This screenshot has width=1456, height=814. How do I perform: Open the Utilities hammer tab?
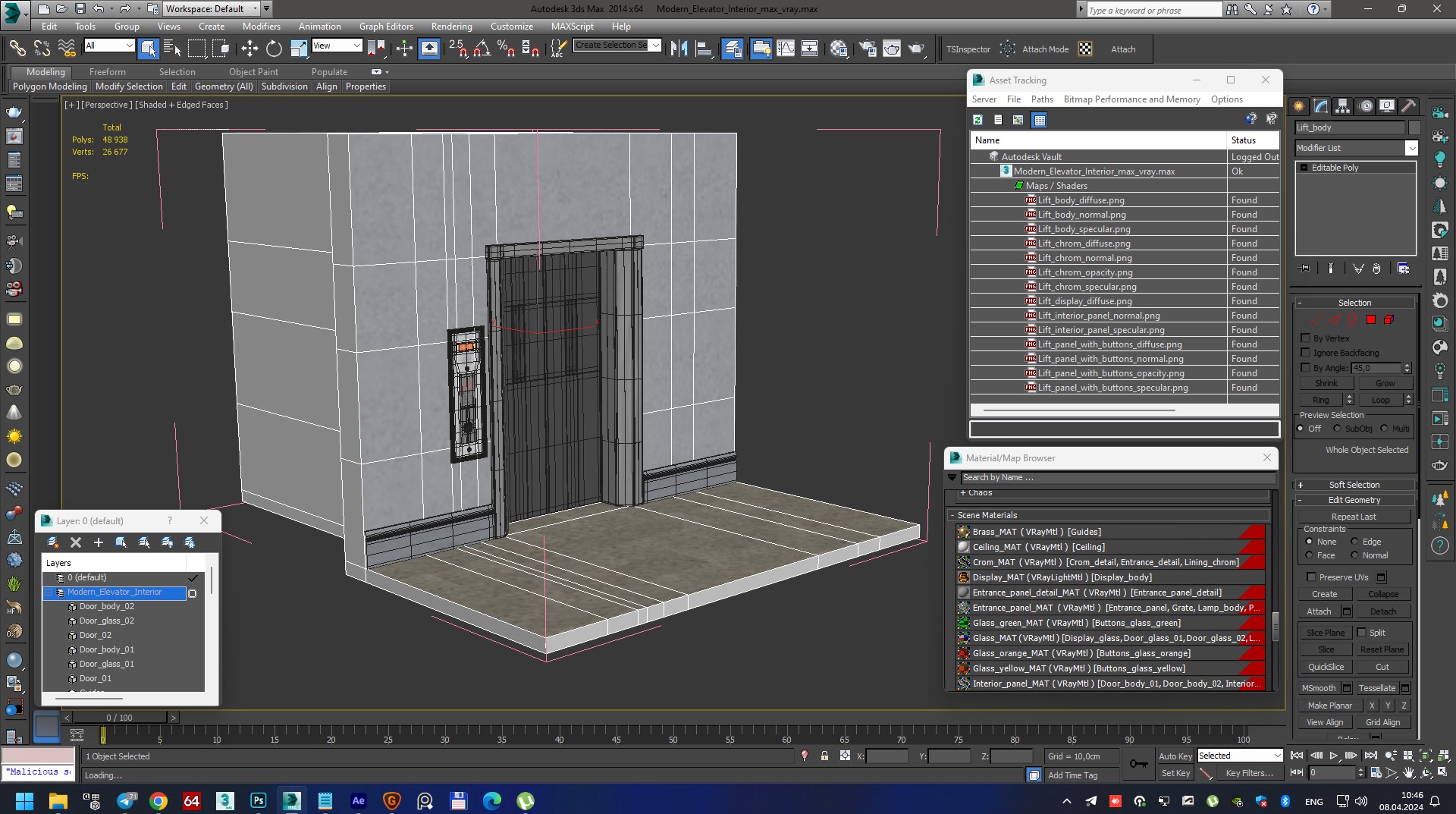click(1408, 106)
